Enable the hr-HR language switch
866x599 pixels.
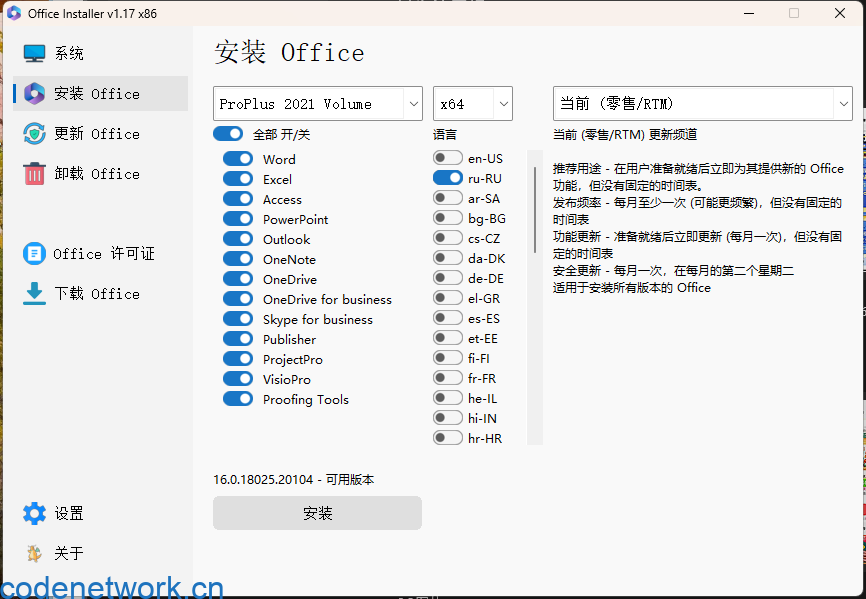[448, 438]
